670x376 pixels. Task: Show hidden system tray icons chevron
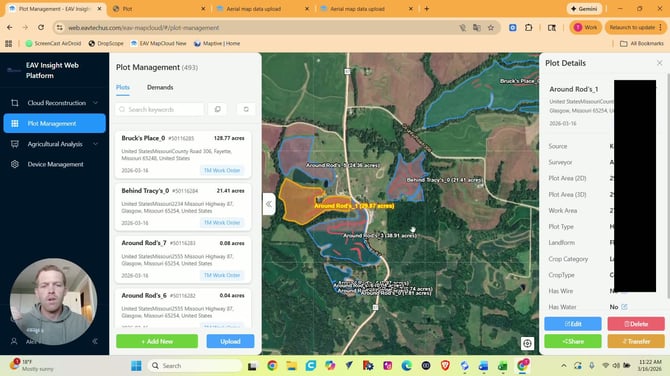point(564,365)
